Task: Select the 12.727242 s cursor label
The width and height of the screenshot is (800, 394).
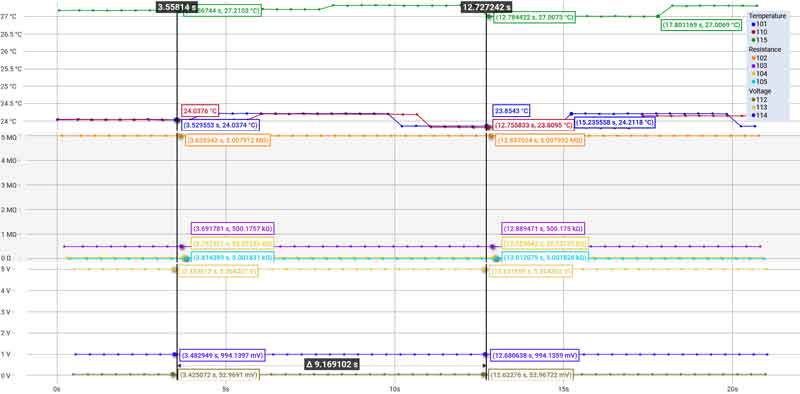Action: 486,7
